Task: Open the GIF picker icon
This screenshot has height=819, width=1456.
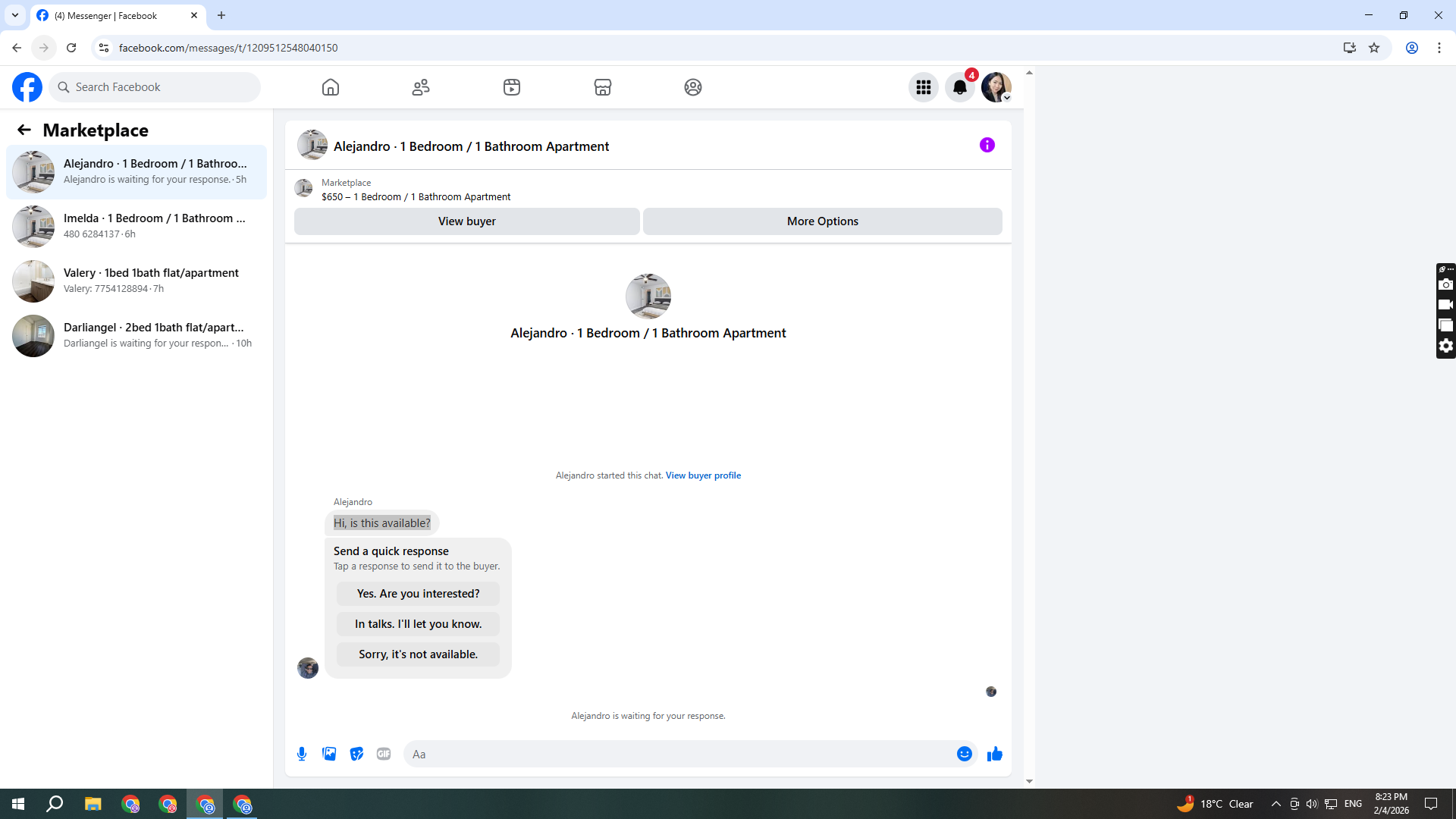Action: (x=384, y=754)
